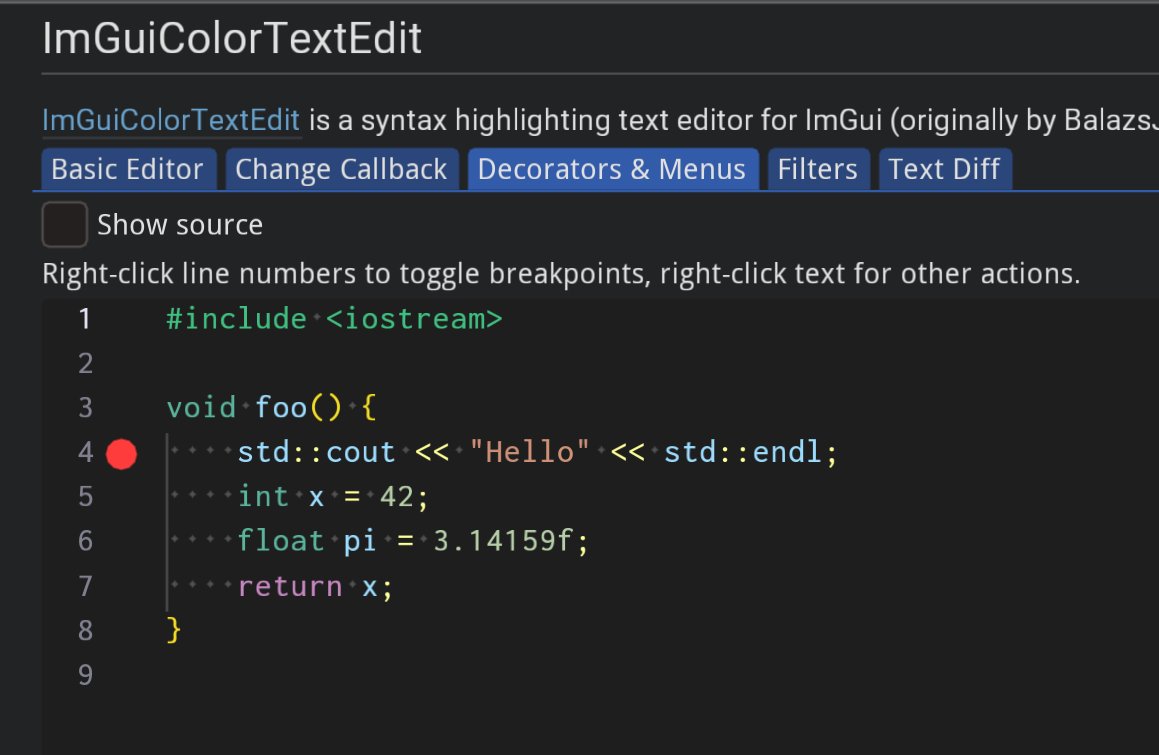Click the Show source label

pyautogui.click(x=180, y=225)
